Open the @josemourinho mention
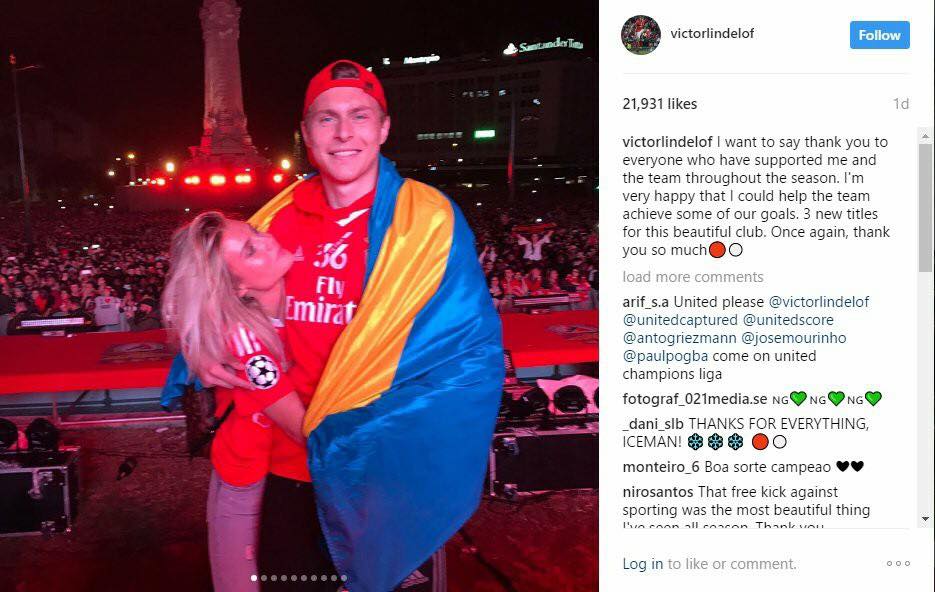This screenshot has width=935, height=592. click(793, 338)
